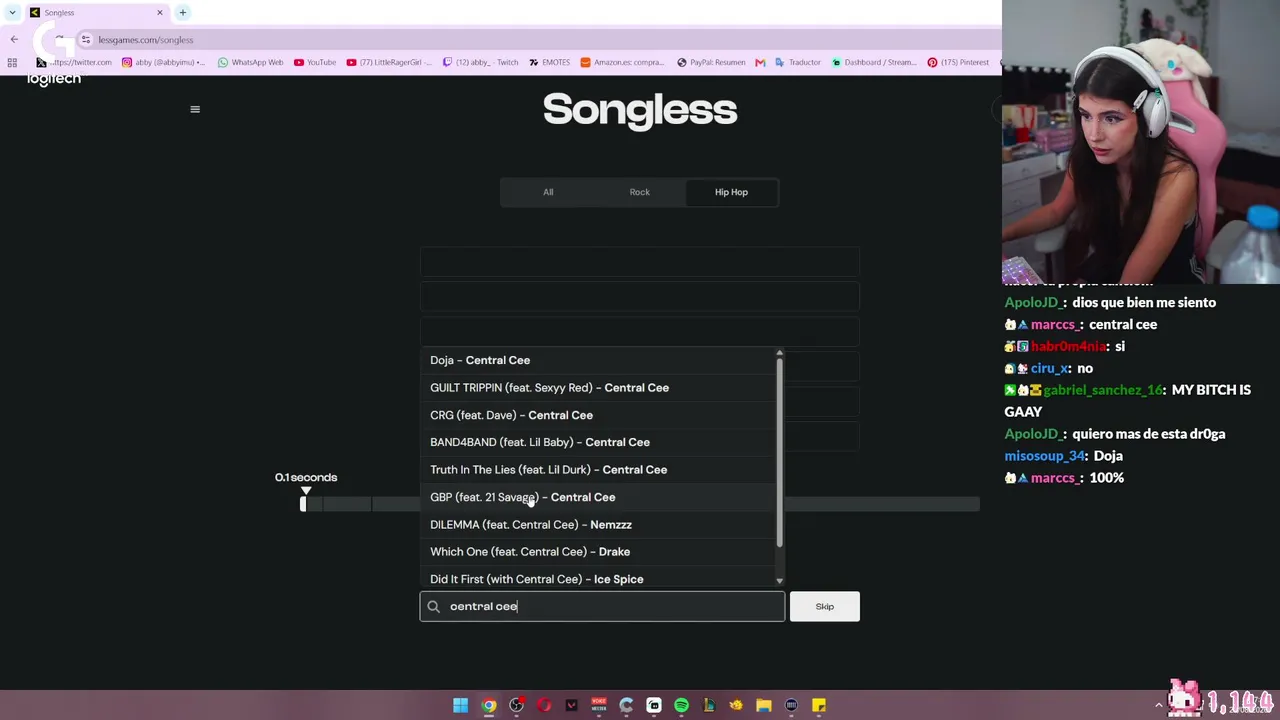Select the All genre tab
This screenshot has width=1280, height=720.
tap(548, 192)
